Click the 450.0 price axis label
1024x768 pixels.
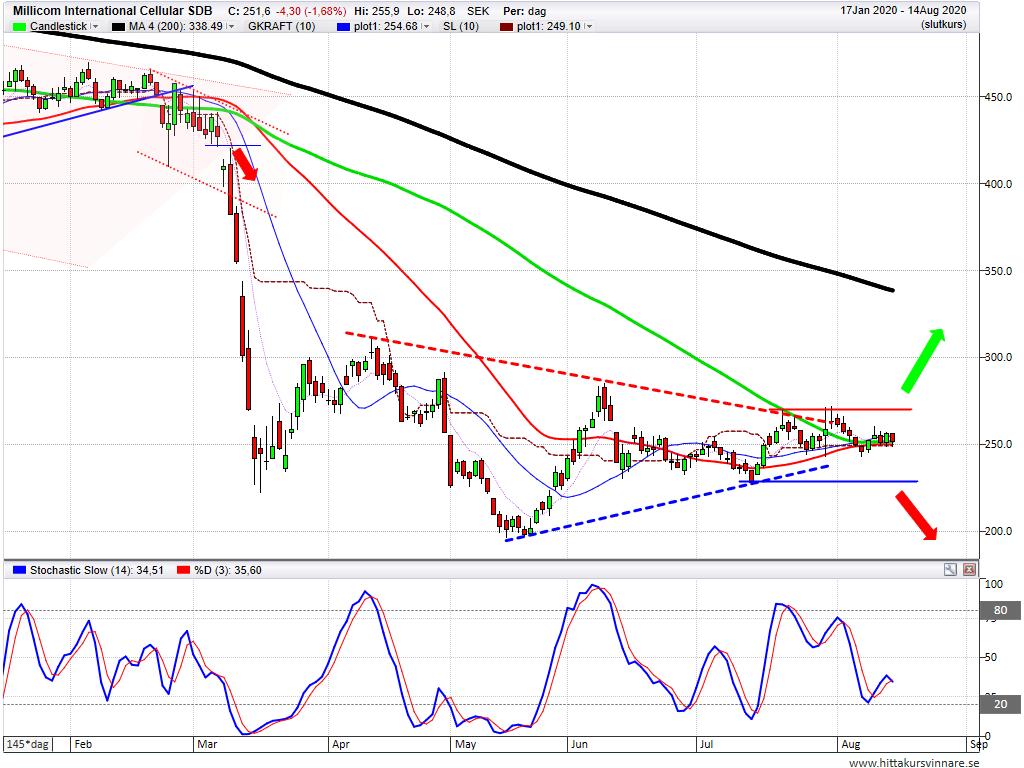click(999, 97)
